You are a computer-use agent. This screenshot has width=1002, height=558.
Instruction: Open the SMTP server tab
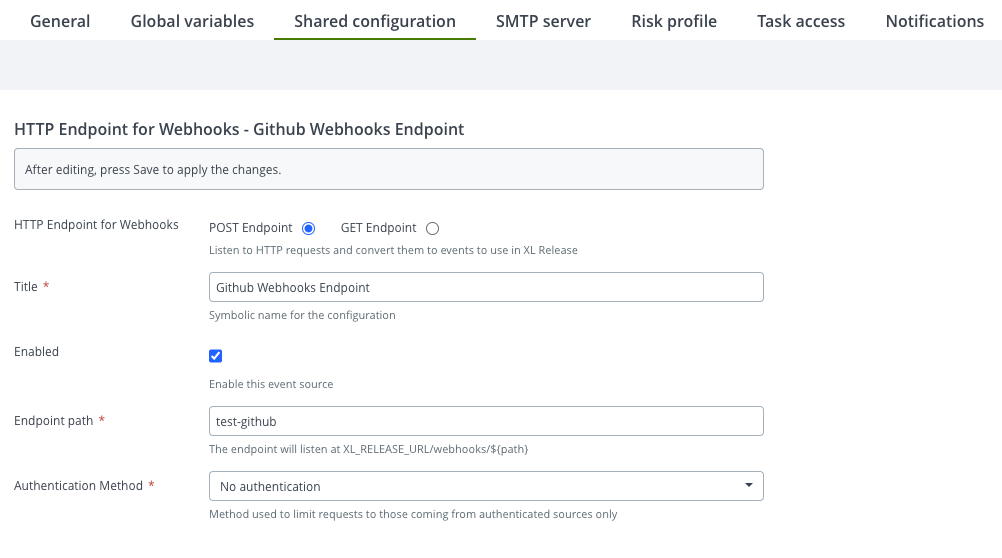point(543,21)
